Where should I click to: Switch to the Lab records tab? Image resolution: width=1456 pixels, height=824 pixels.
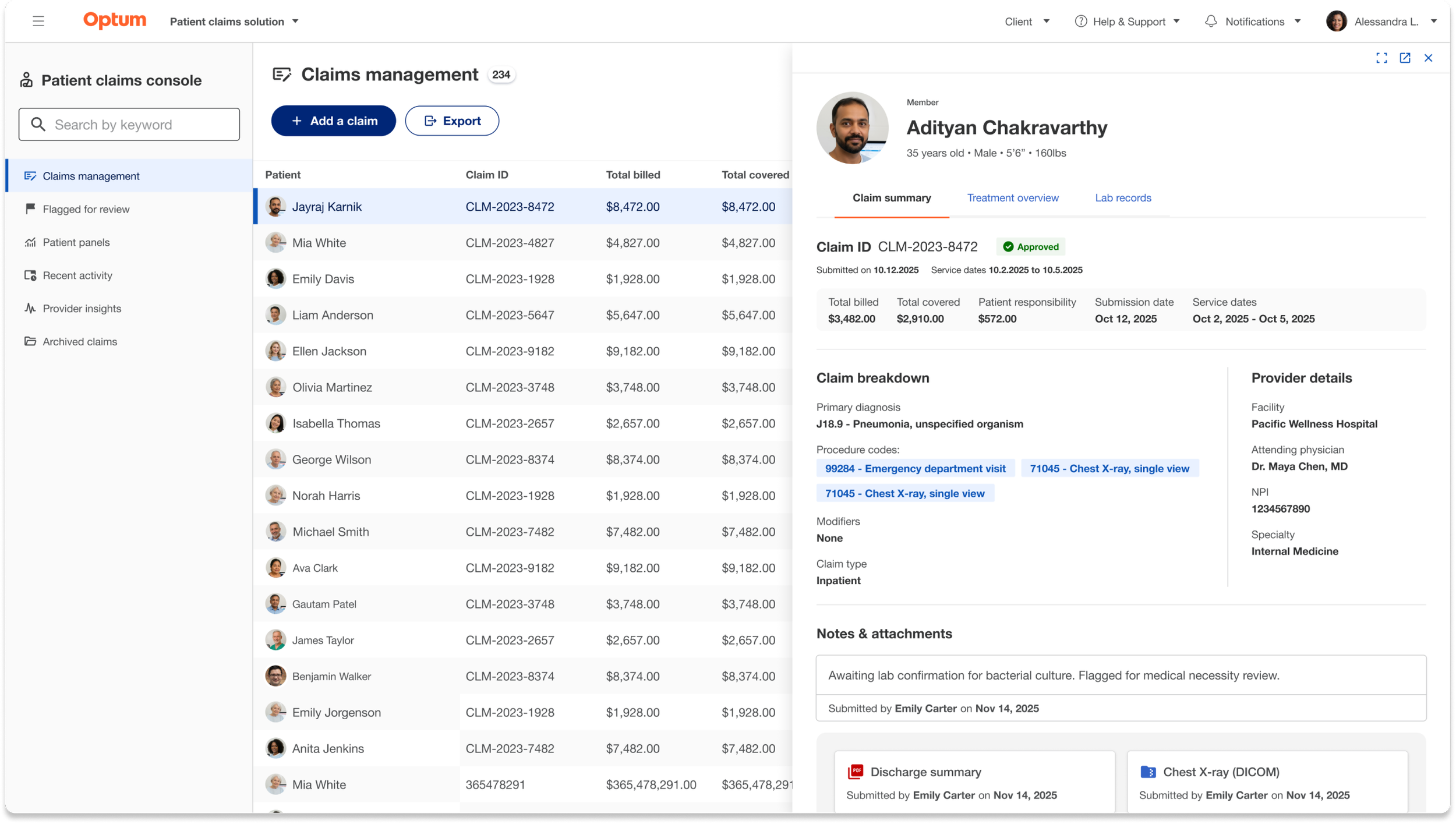pyautogui.click(x=1123, y=198)
